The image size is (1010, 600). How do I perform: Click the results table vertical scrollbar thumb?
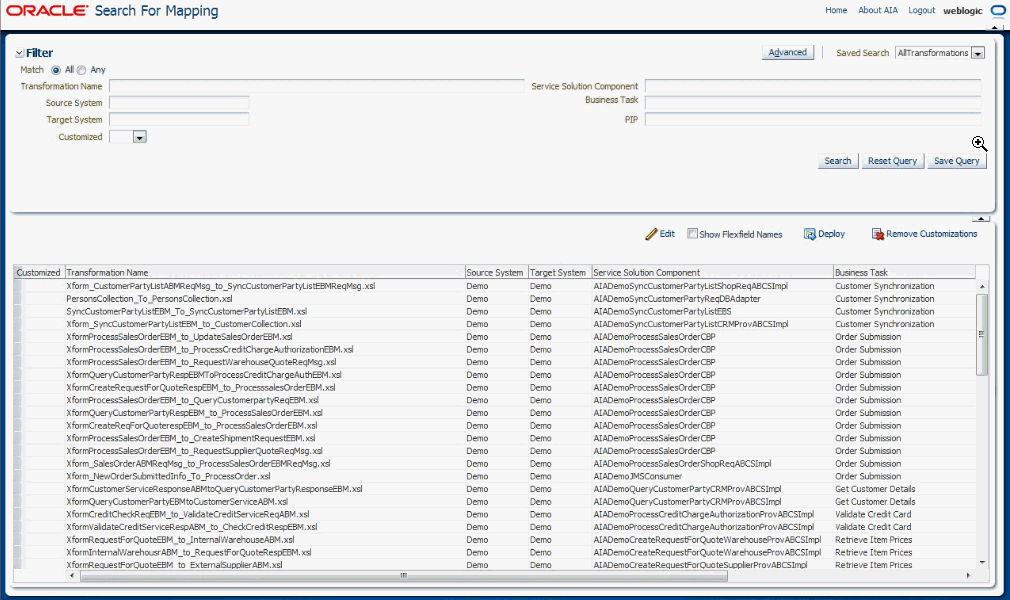coord(982,334)
